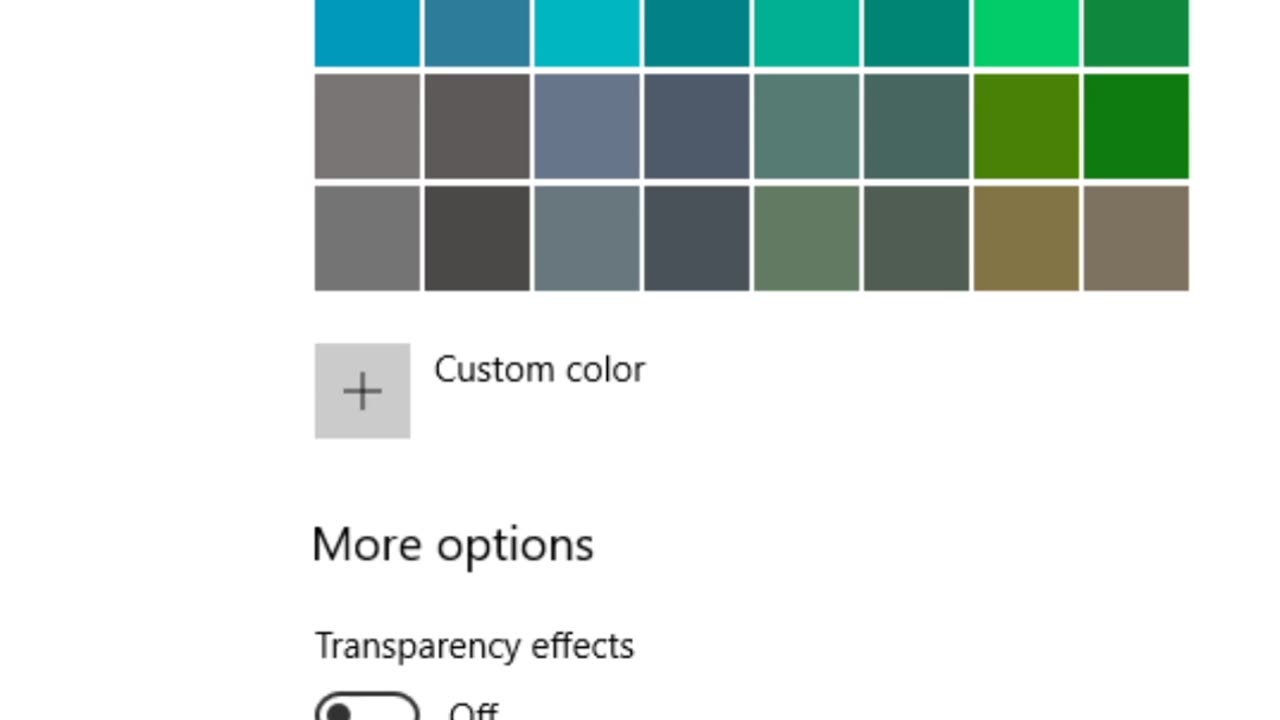The height and width of the screenshot is (720, 1280).
Task: Choose the light slate blue swatch
Action: pyautogui.click(x=587, y=127)
